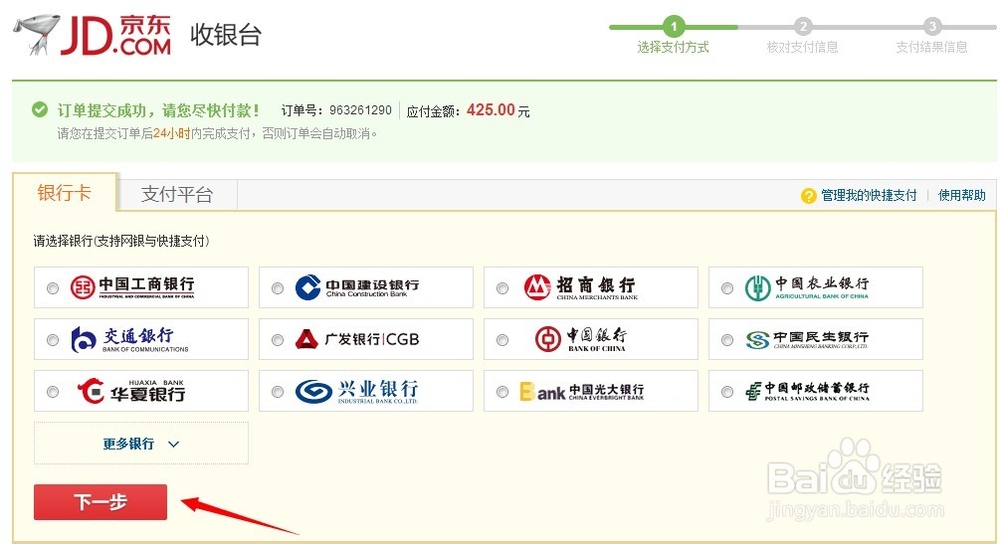Click the 兴业银行 Industrial Bank logo

pyautogui.click(x=357, y=391)
